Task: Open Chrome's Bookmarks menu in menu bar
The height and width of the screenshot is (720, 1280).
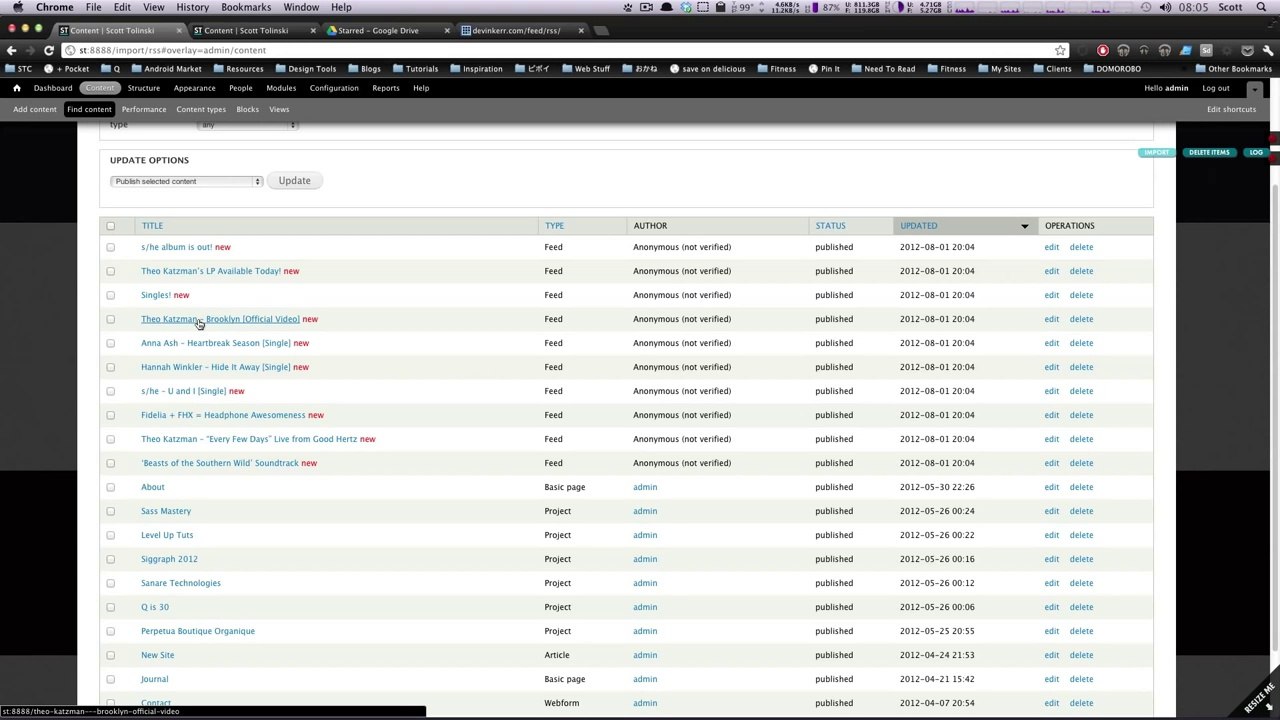Action: tap(246, 7)
